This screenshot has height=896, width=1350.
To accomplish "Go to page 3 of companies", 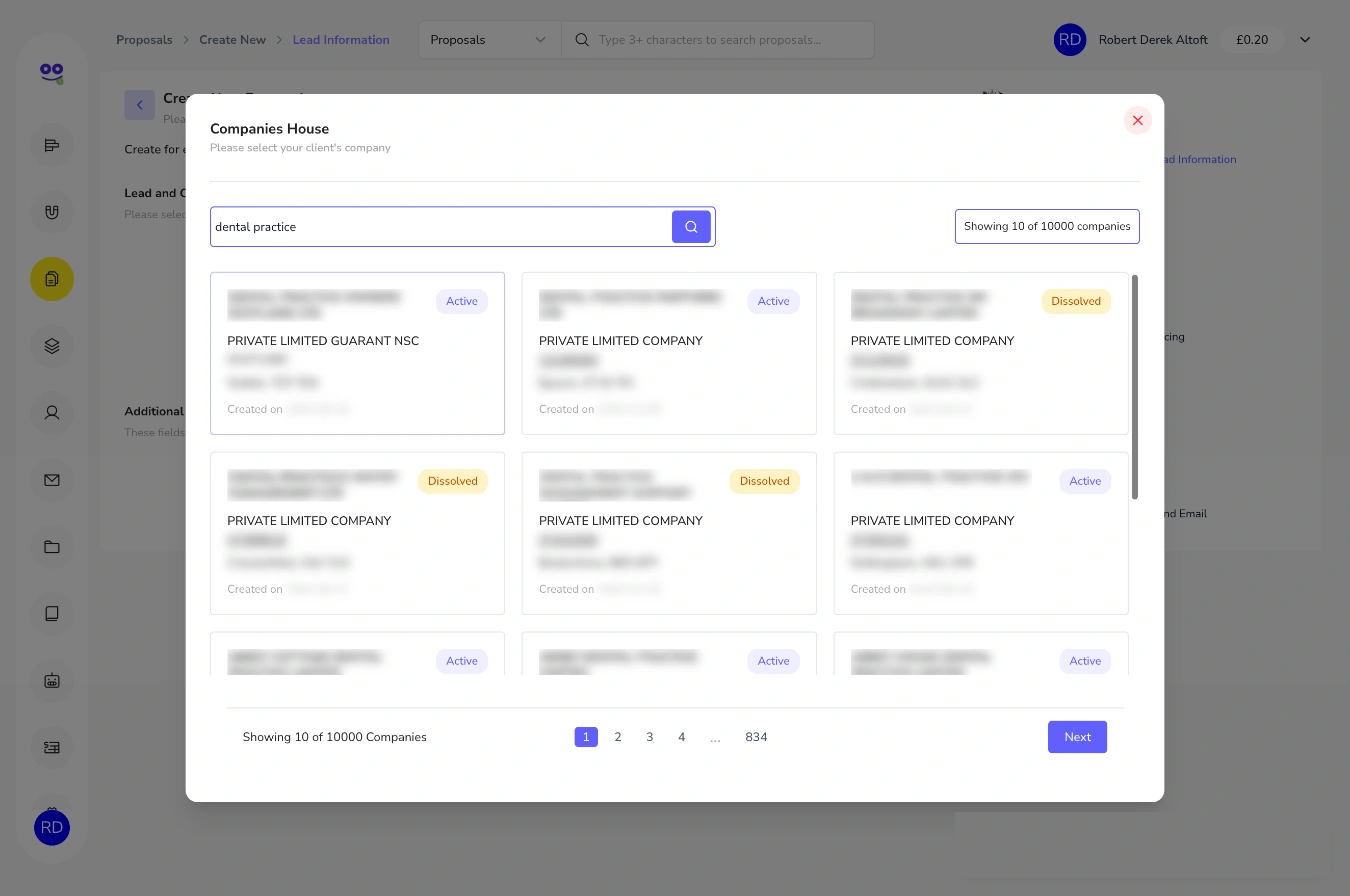I will pyautogui.click(x=650, y=737).
